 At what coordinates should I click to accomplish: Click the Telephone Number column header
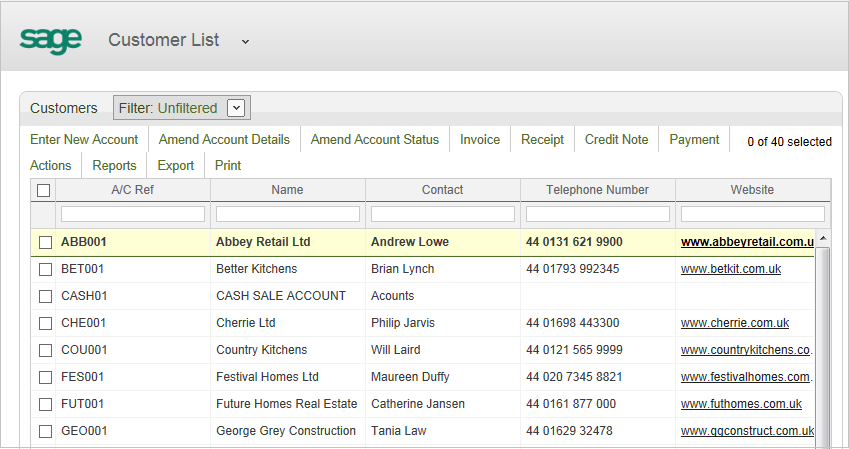tap(597, 190)
